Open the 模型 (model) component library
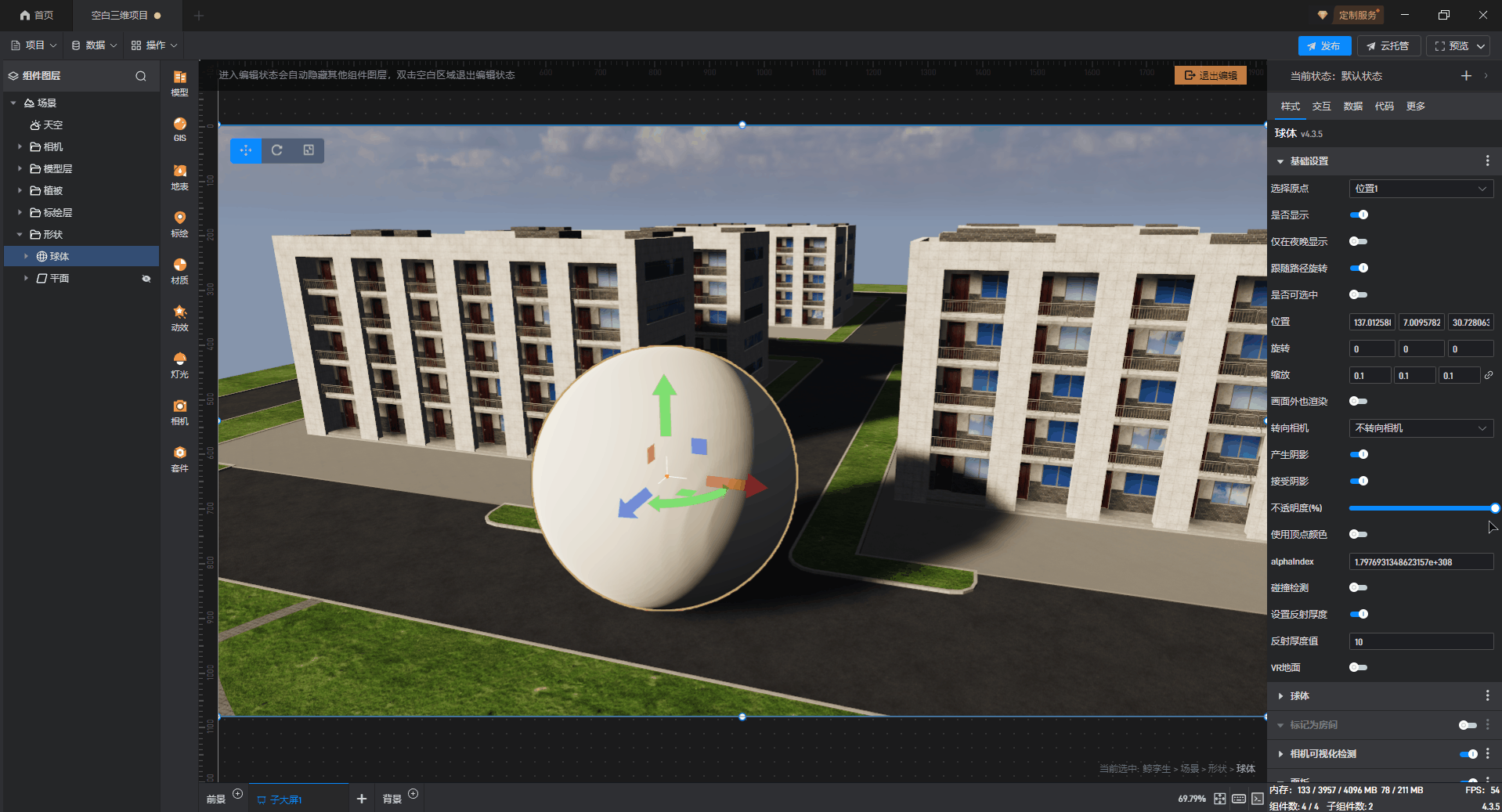This screenshot has width=1502, height=812. [179, 82]
